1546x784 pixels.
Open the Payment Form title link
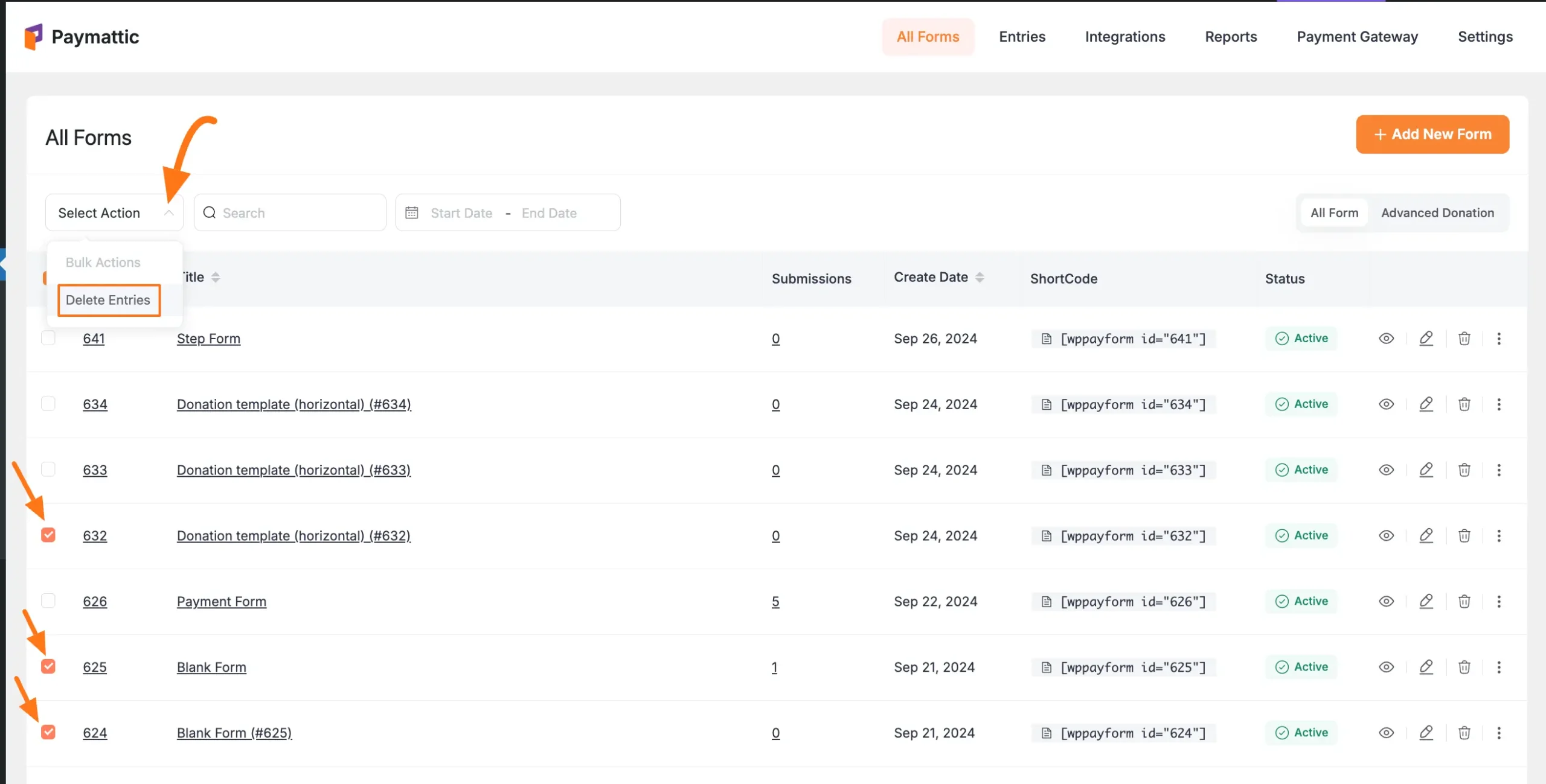tap(221, 602)
